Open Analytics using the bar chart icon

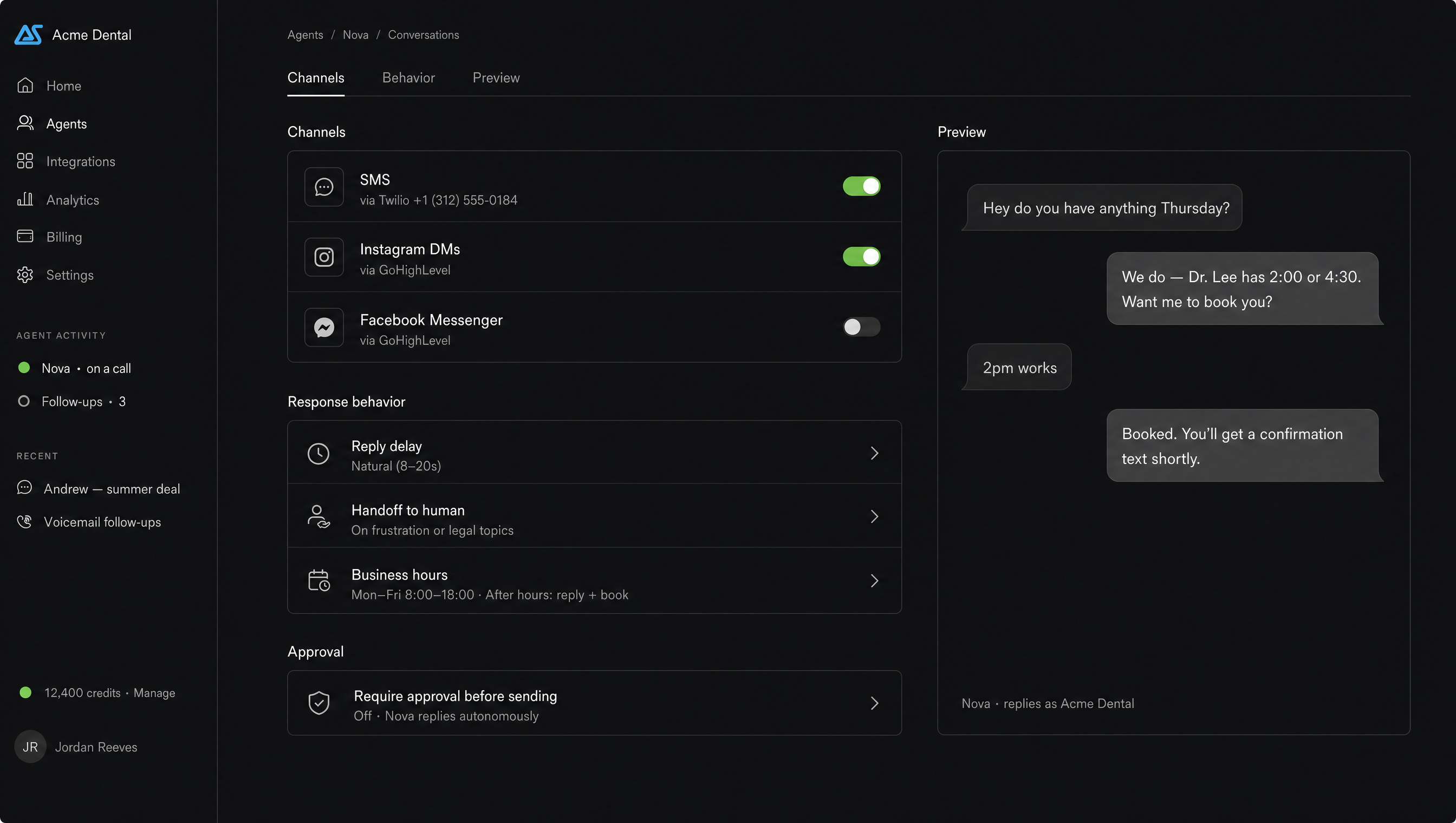tap(25, 199)
